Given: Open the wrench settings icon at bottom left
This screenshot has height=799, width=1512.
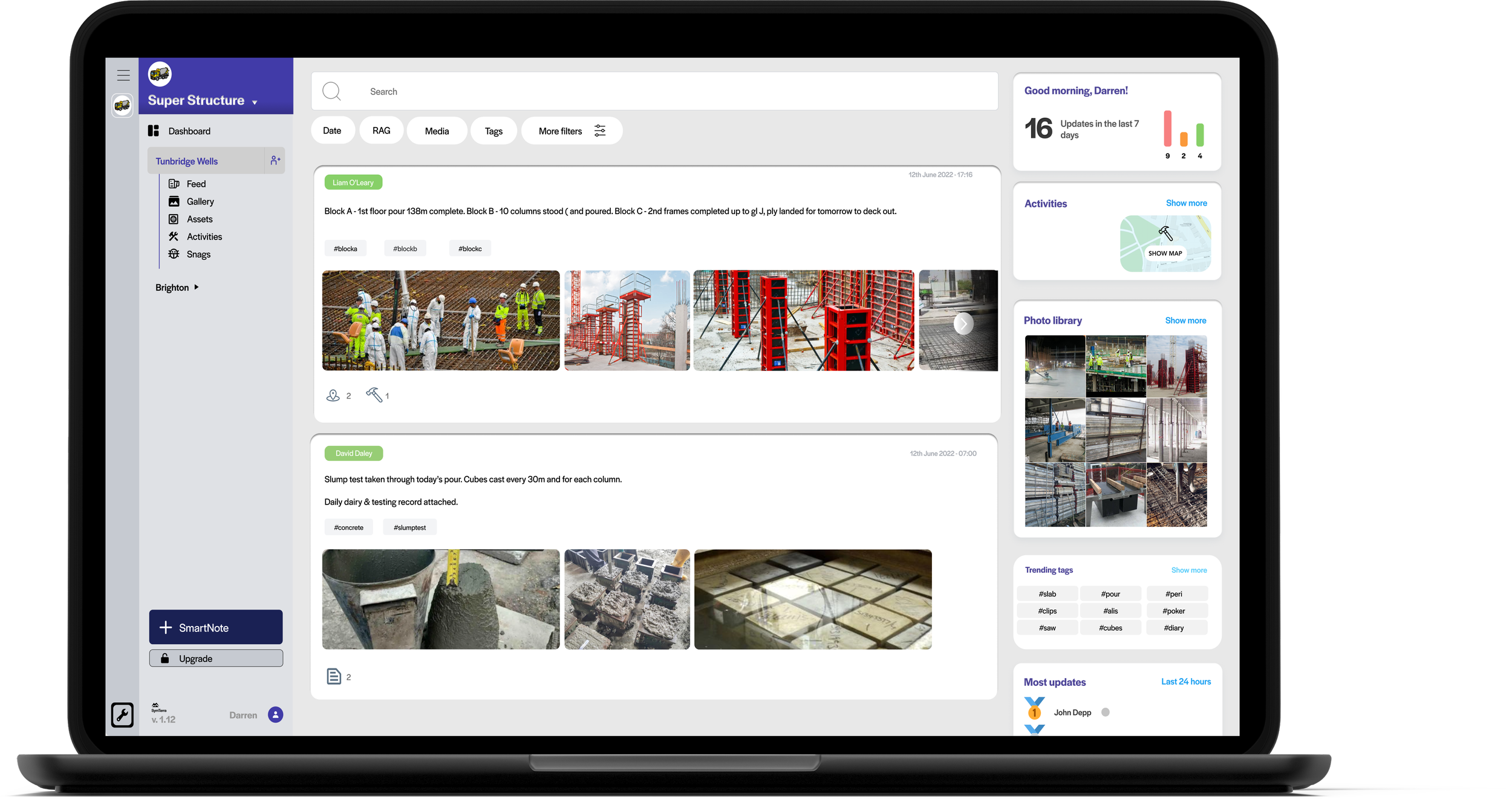Looking at the screenshot, I should coord(122,715).
